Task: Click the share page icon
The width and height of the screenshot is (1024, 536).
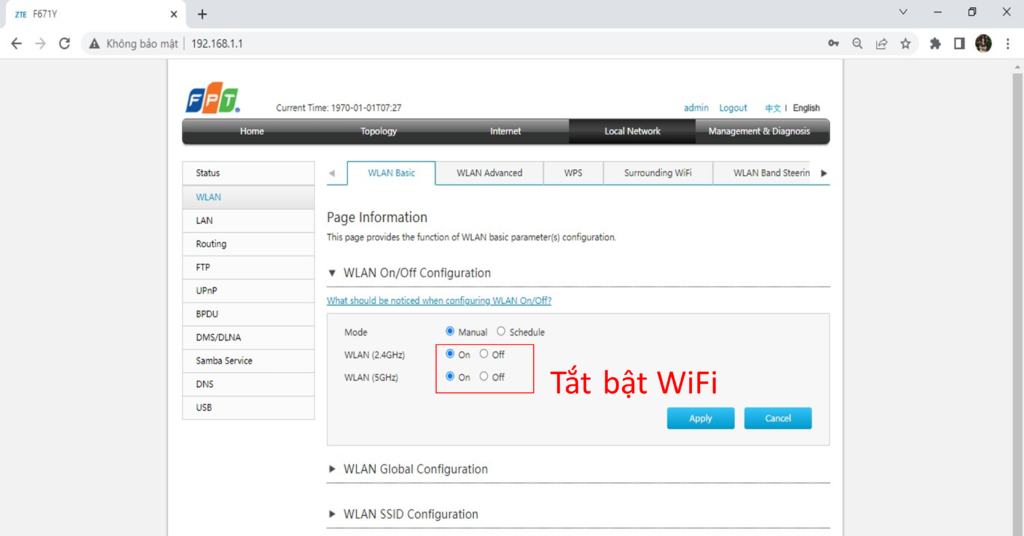Action: tap(882, 44)
